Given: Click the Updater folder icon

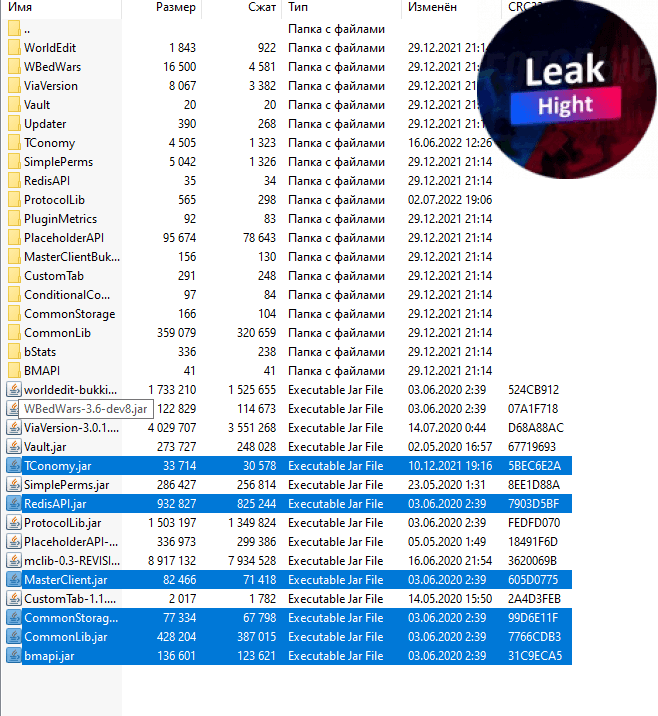Looking at the screenshot, I should [x=15, y=124].
